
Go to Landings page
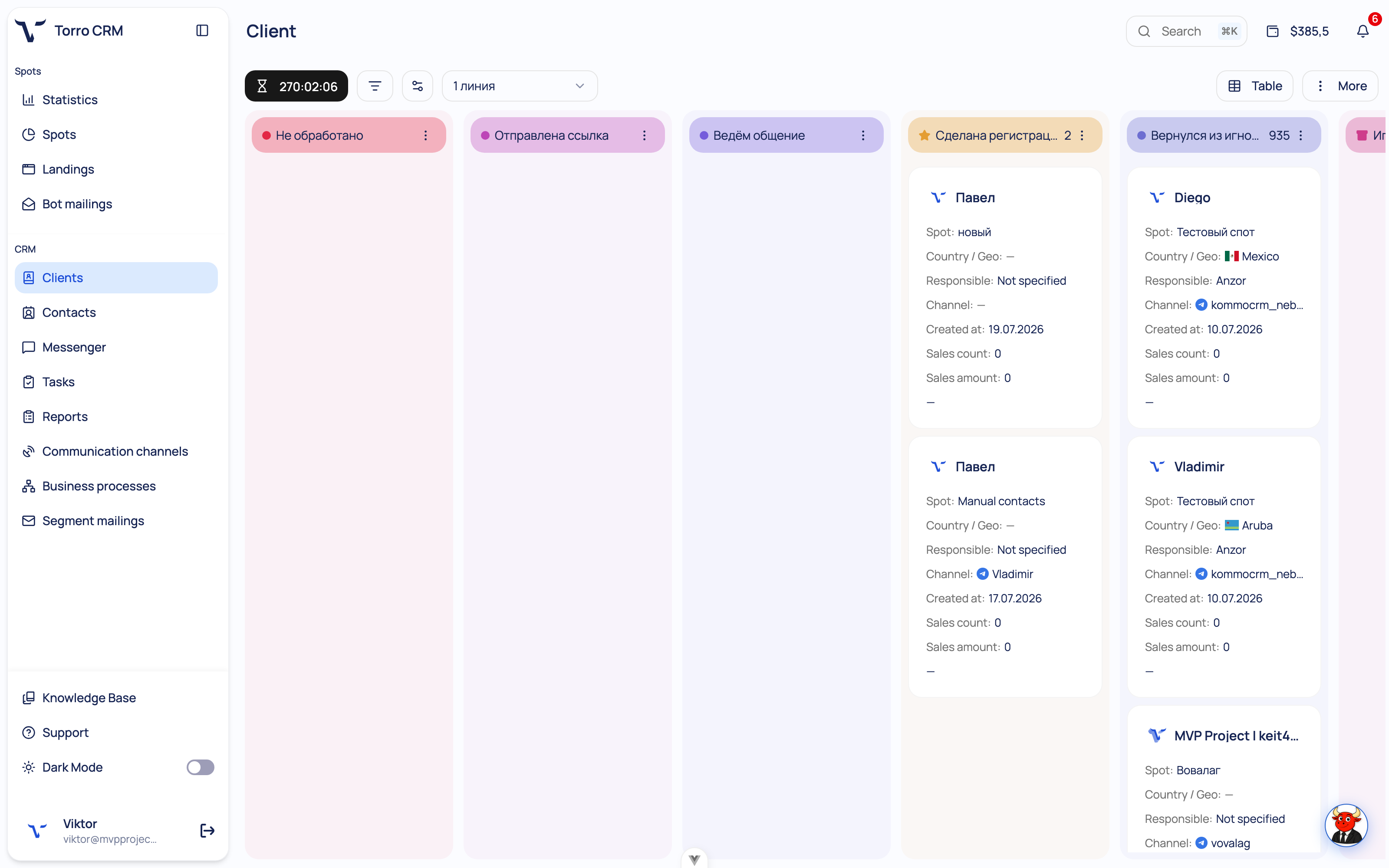point(116,169)
